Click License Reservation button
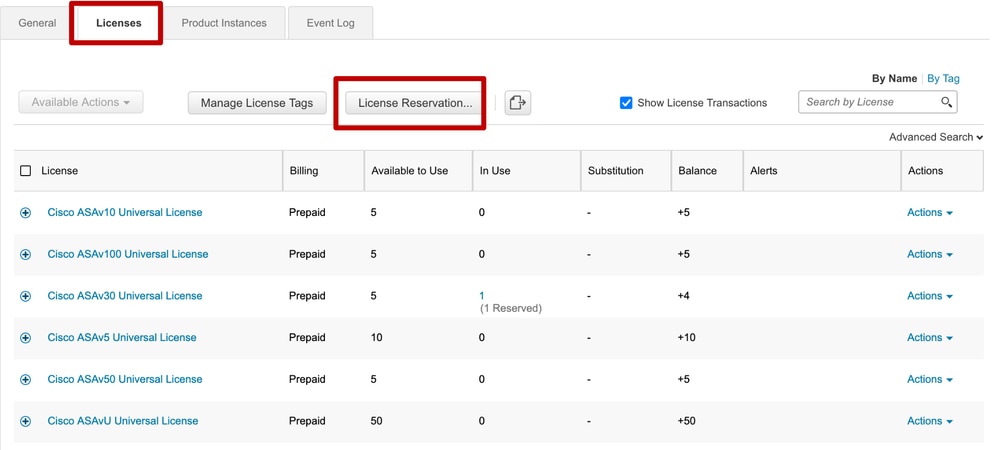The image size is (999, 450). click(415, 103)
